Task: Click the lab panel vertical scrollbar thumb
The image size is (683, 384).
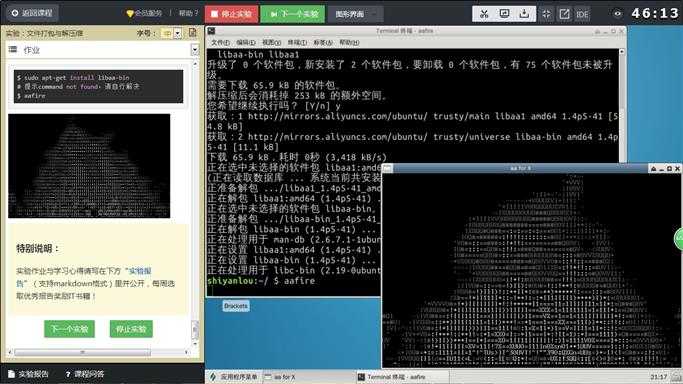Action: (195, 330)
